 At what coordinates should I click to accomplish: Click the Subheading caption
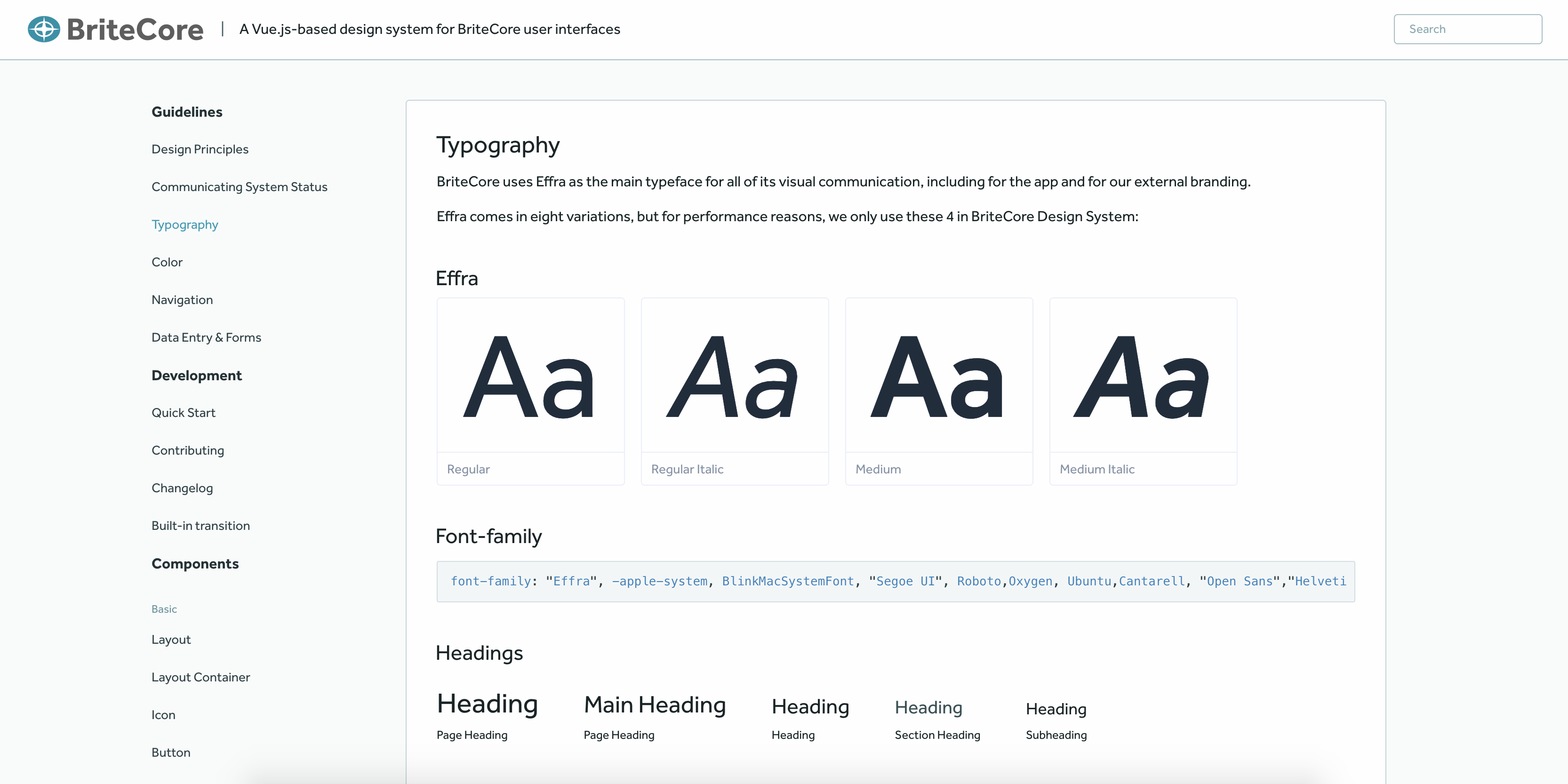(x=1056, y=736)
